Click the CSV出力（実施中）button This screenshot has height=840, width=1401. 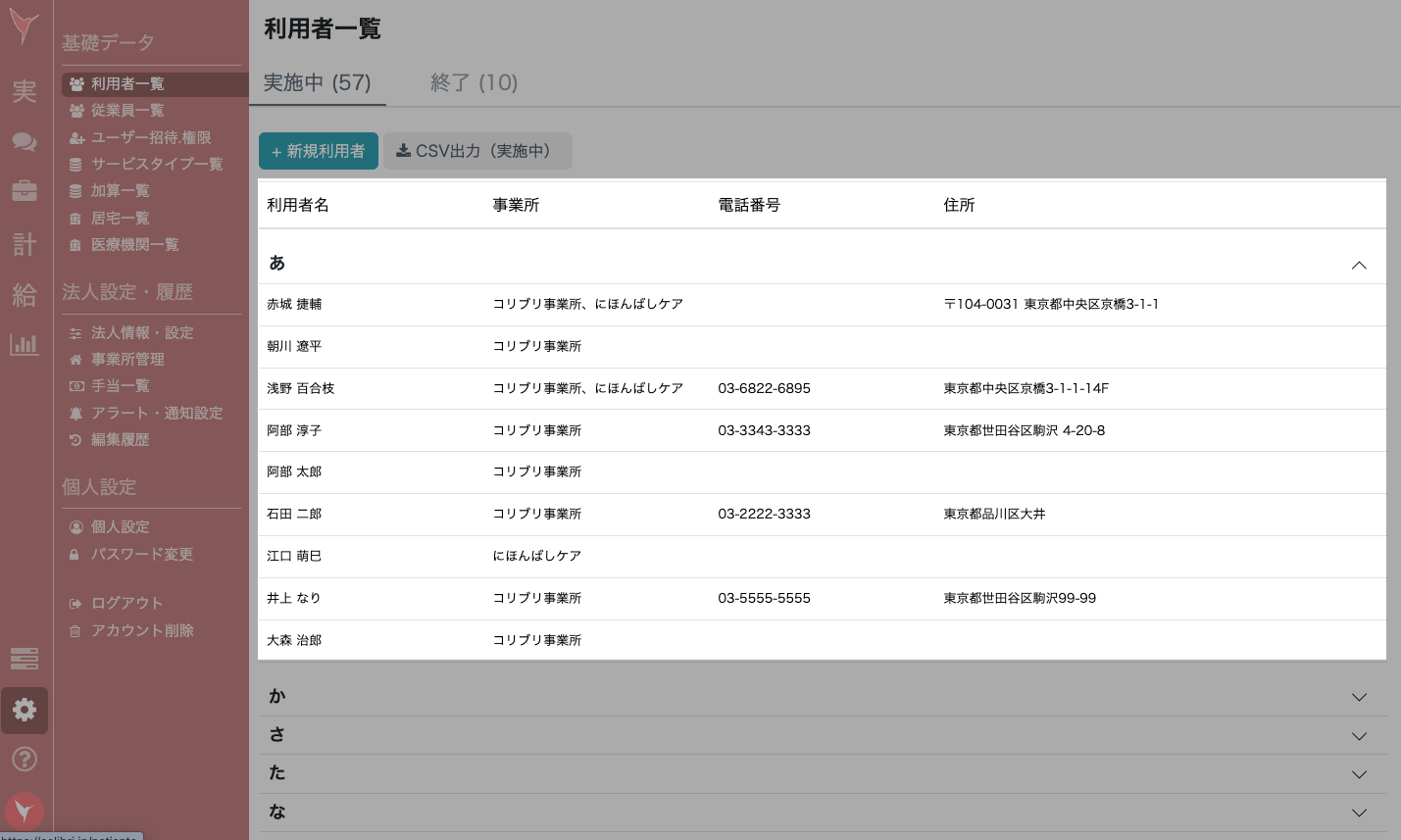477,151
